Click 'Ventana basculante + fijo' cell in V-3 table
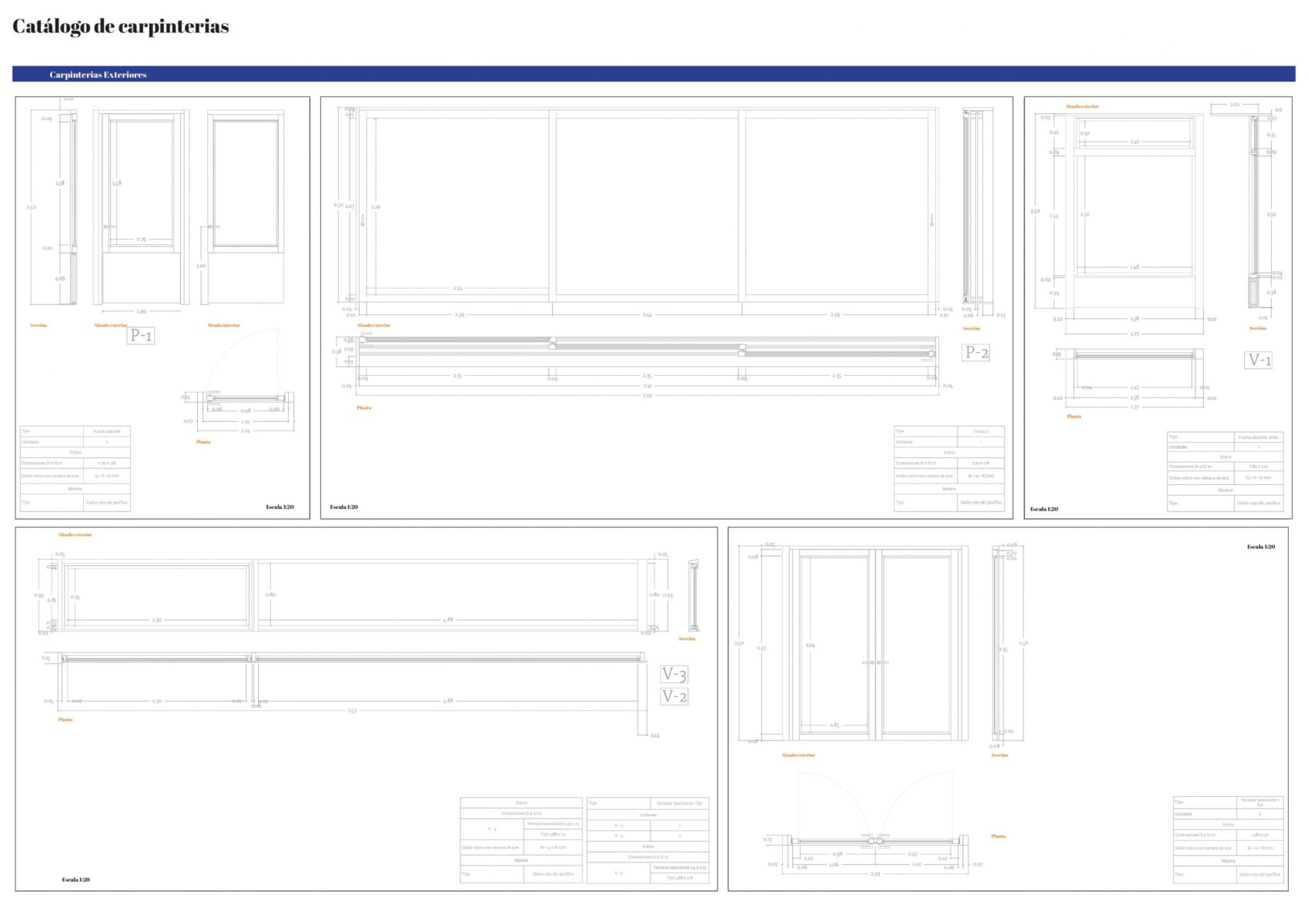1308x924 pixels. pos(680,803)
